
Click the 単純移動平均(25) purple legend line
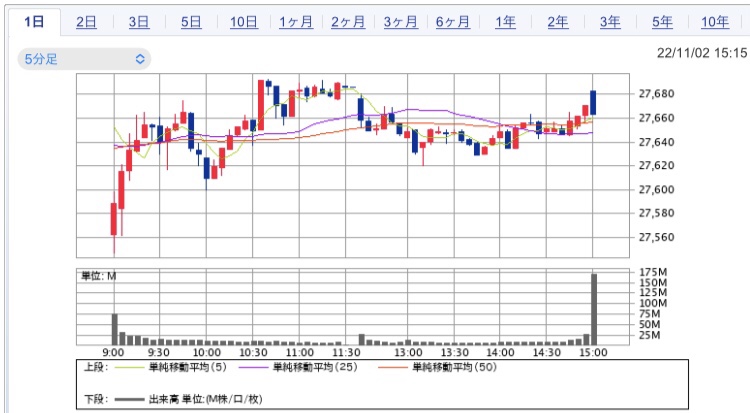point(256,367)
